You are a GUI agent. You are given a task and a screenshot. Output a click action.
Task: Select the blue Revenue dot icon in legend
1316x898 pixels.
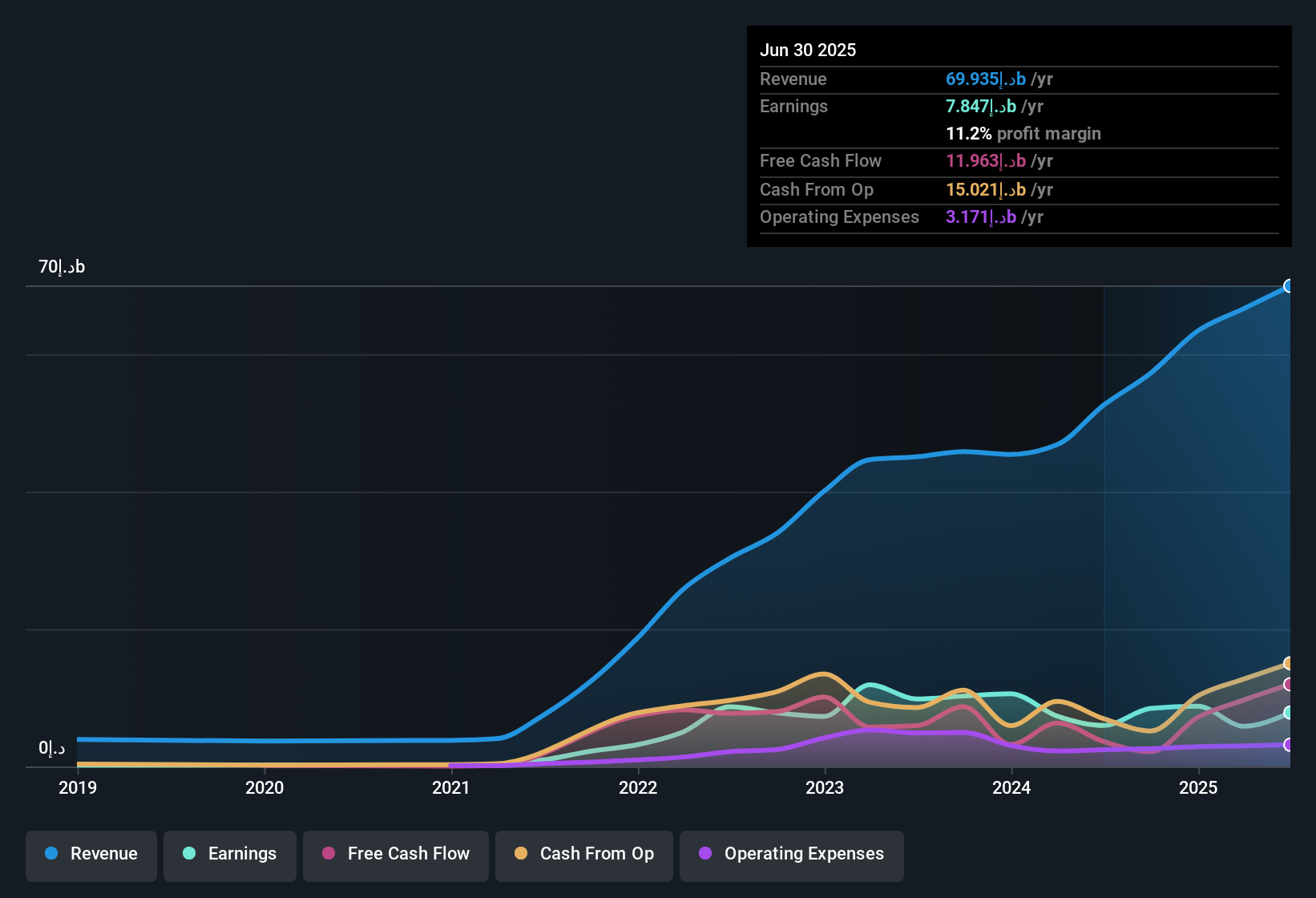pos(50,854)
